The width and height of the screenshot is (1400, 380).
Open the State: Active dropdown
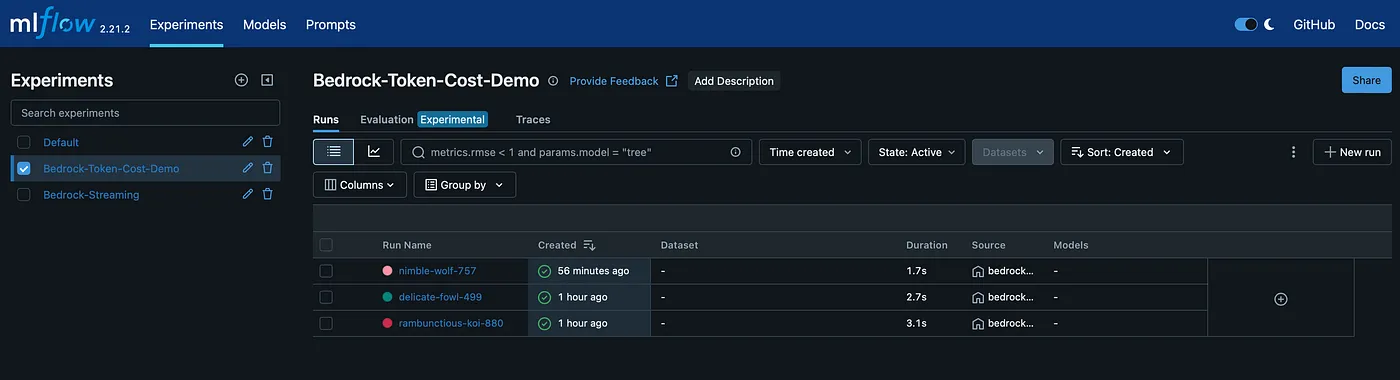[x=917, y=152]
